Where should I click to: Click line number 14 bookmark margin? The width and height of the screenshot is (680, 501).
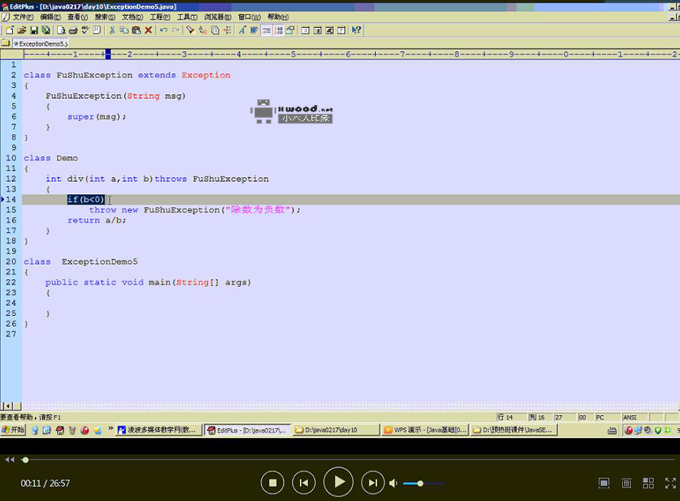(11, 200)
